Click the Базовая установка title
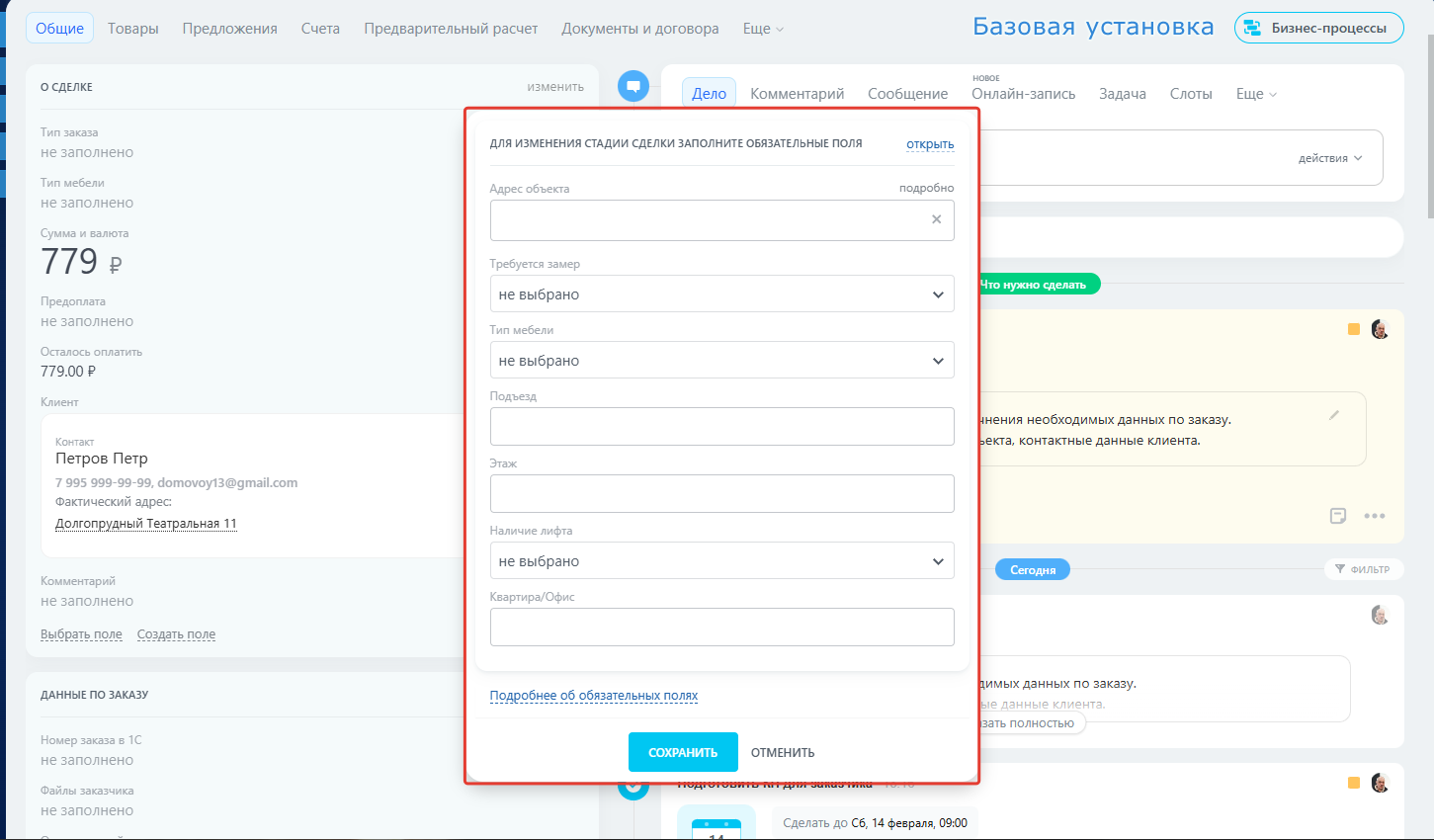 point(1093,27)
